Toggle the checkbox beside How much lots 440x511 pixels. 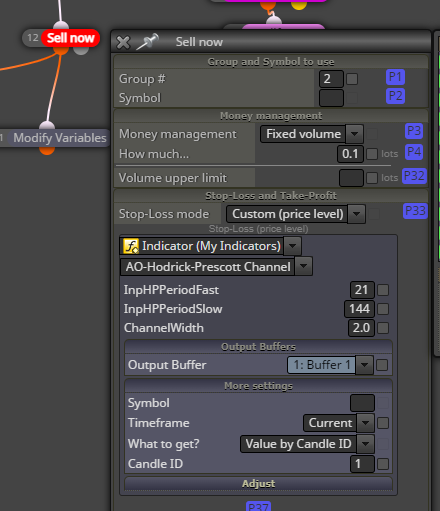click(x=372, y=154)
